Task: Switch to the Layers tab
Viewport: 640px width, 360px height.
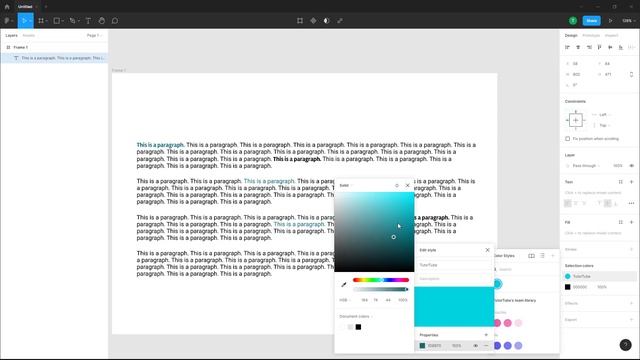Action: point(11,36)
